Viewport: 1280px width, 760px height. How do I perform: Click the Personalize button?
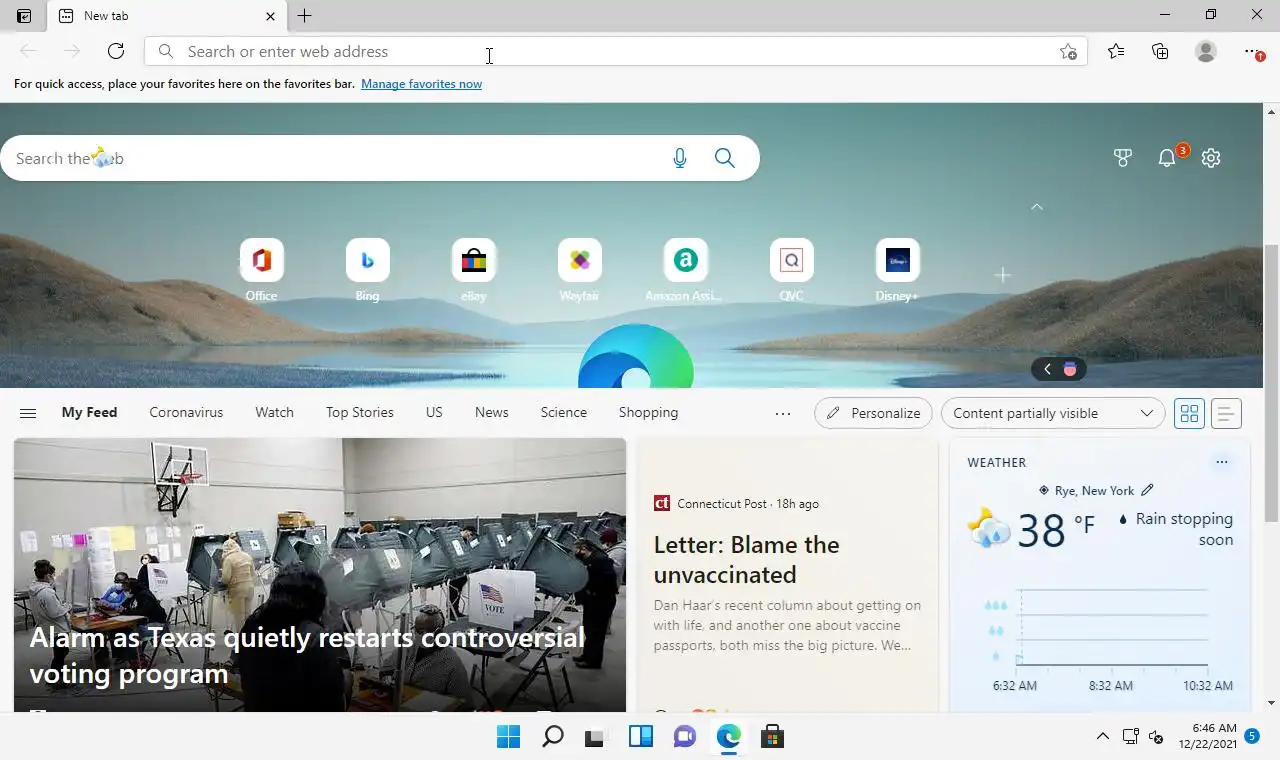pos(874,413)
